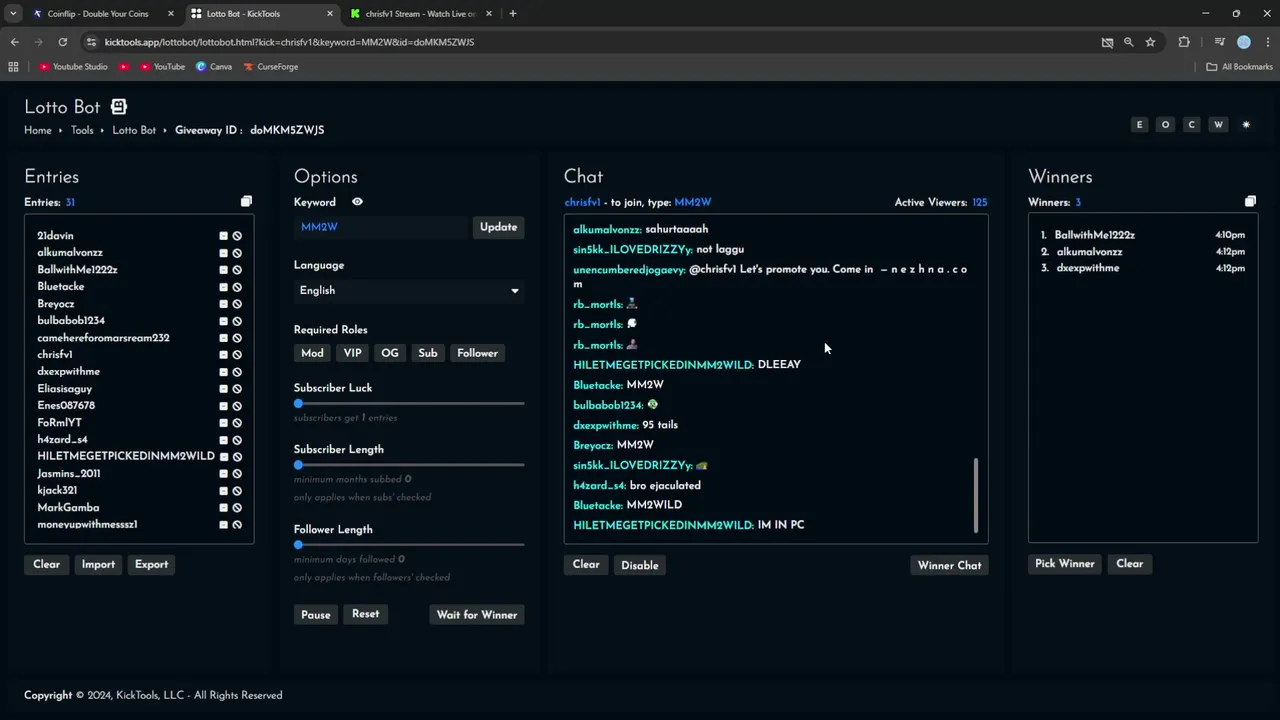This screenshot has height=720, width=1280.
Task: Export the entries list
Action: pyautogui.click(x=151, y=565)
